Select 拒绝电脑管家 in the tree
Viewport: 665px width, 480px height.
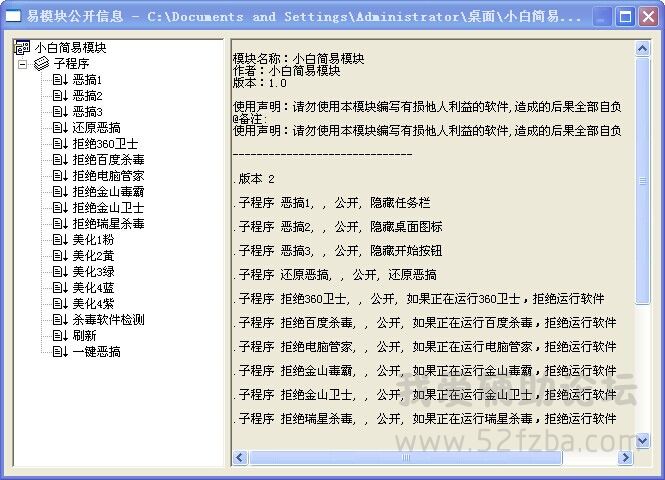108,176
